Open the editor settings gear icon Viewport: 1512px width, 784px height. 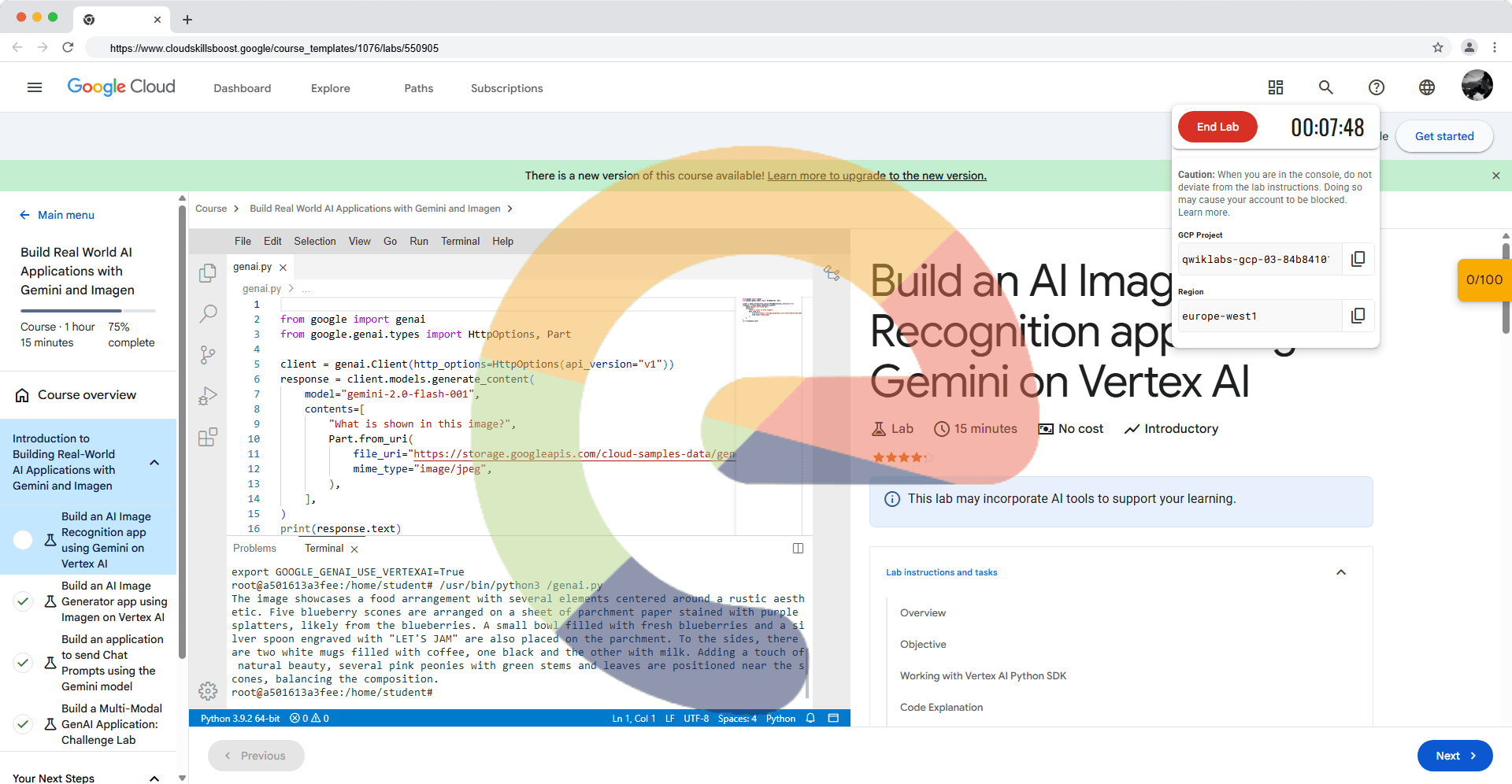[x=208, y=690]
